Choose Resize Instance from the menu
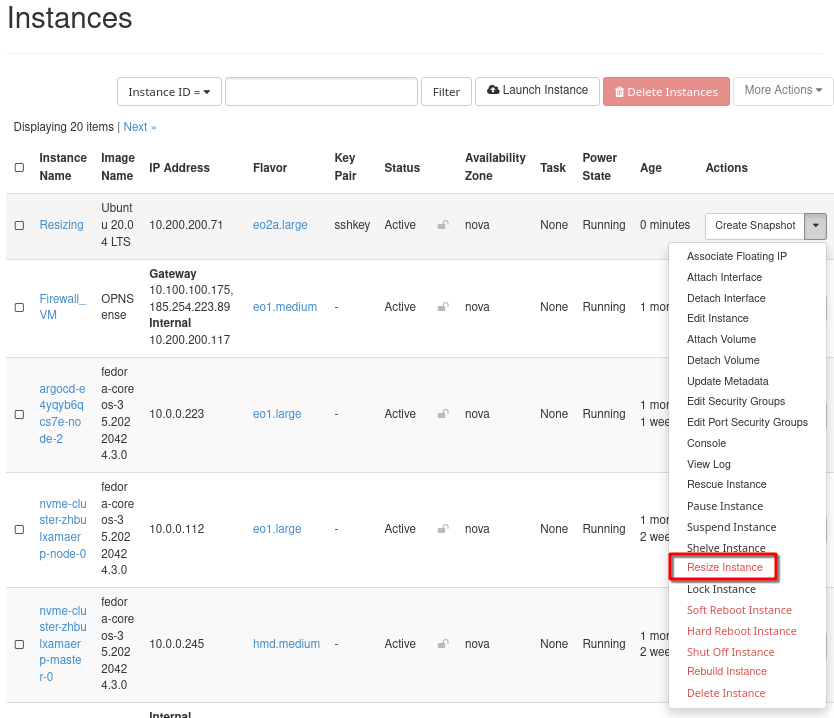Viewport: 834px width, 718px height. (724, 568)
